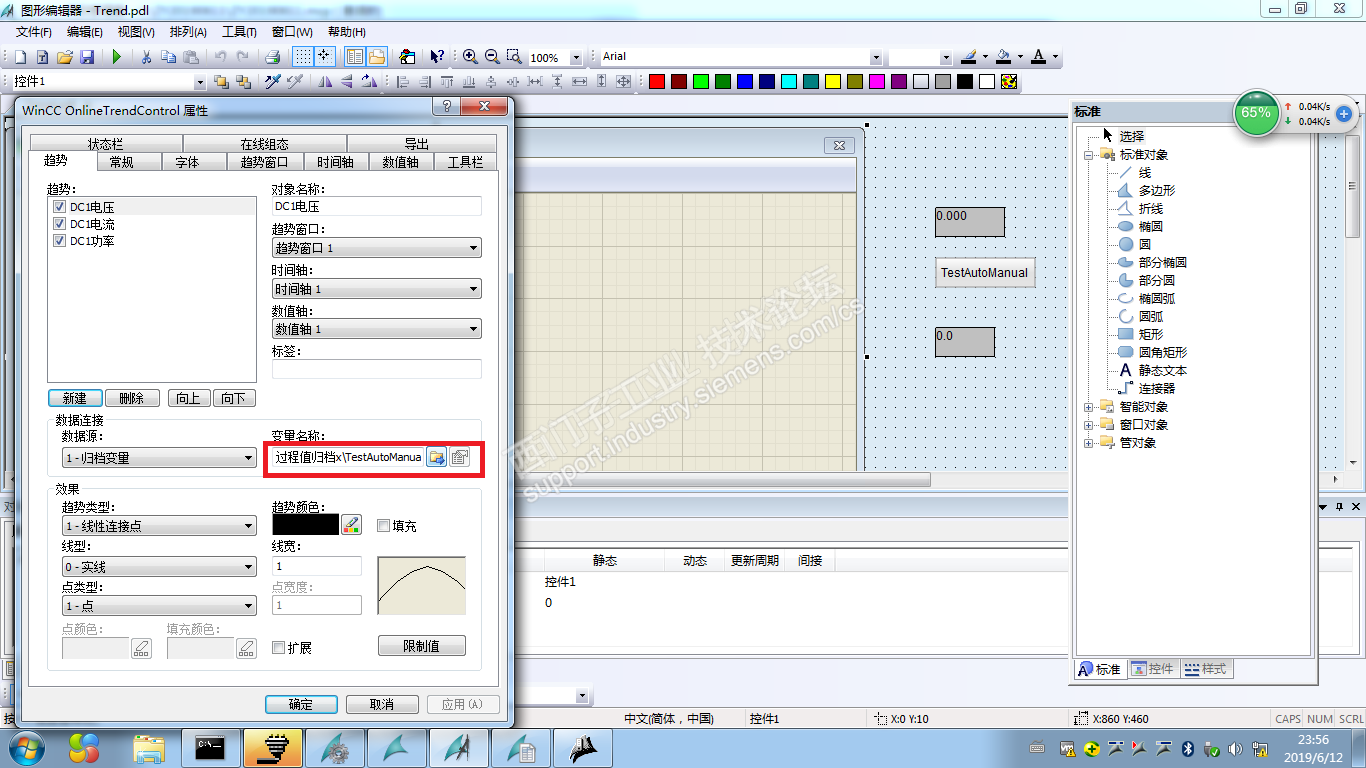Open the What's This help pointer tool

click(437, 57)
